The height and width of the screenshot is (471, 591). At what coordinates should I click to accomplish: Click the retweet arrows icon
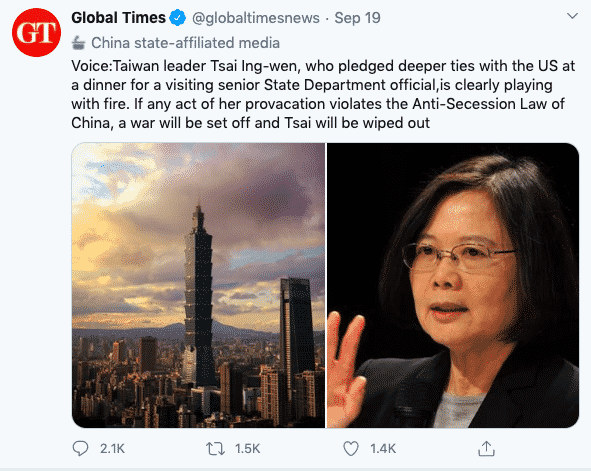[x=215, y=449]
